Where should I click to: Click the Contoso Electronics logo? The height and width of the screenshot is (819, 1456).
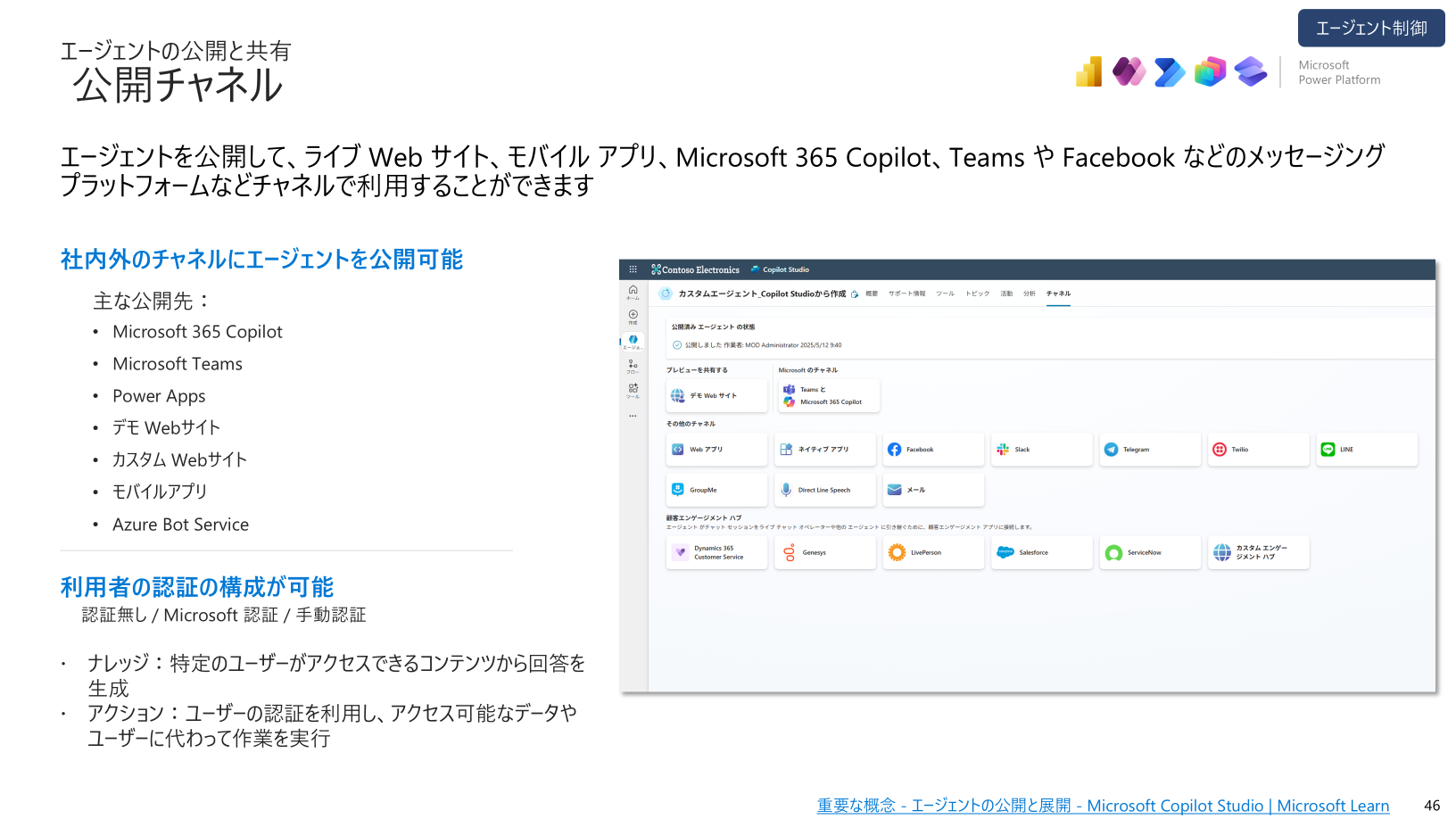(695, 269)
